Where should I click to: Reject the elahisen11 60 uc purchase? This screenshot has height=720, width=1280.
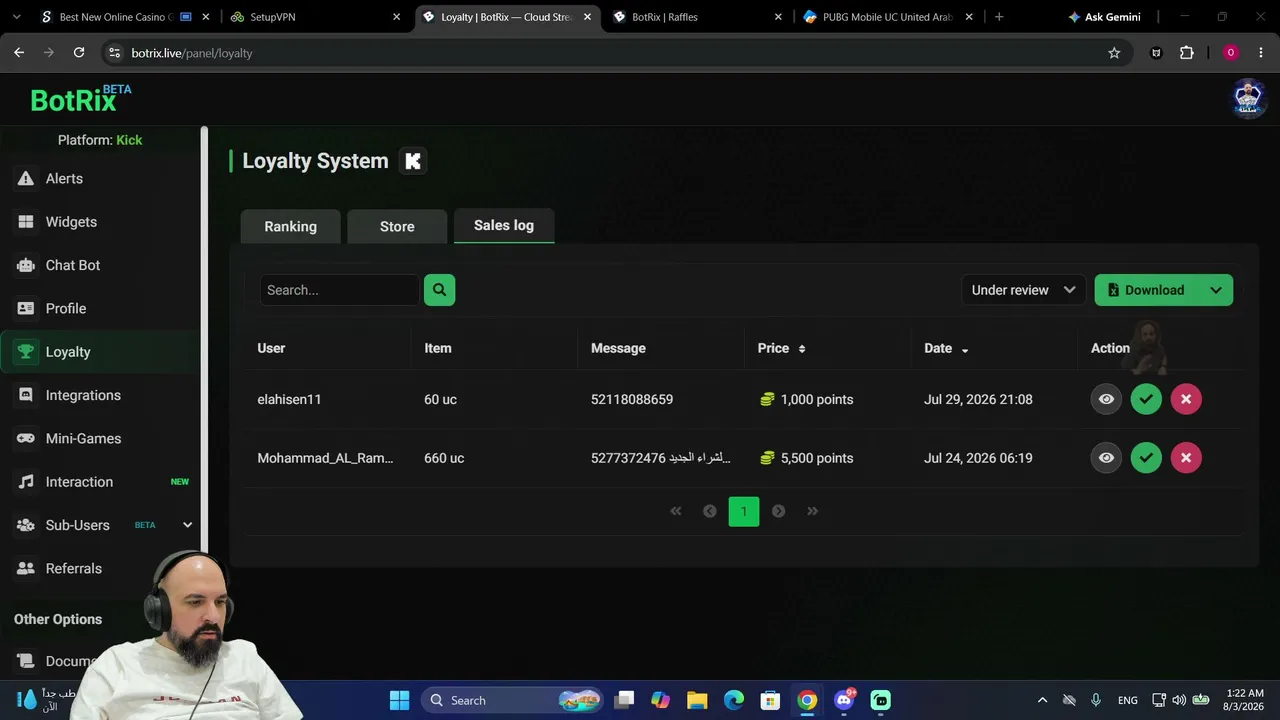(1186, 399)
